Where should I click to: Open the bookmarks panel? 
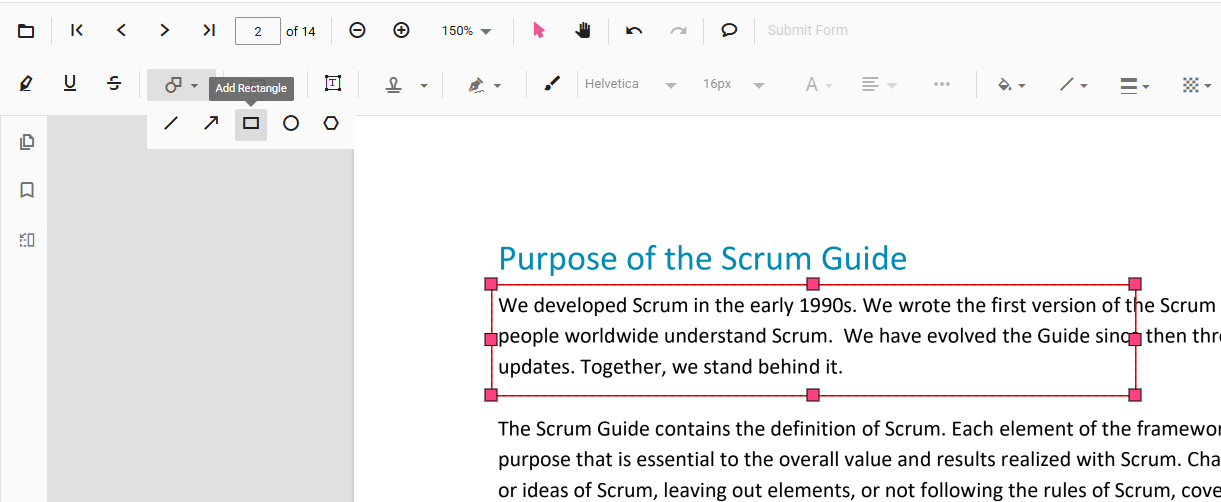[x=27, y=190]
